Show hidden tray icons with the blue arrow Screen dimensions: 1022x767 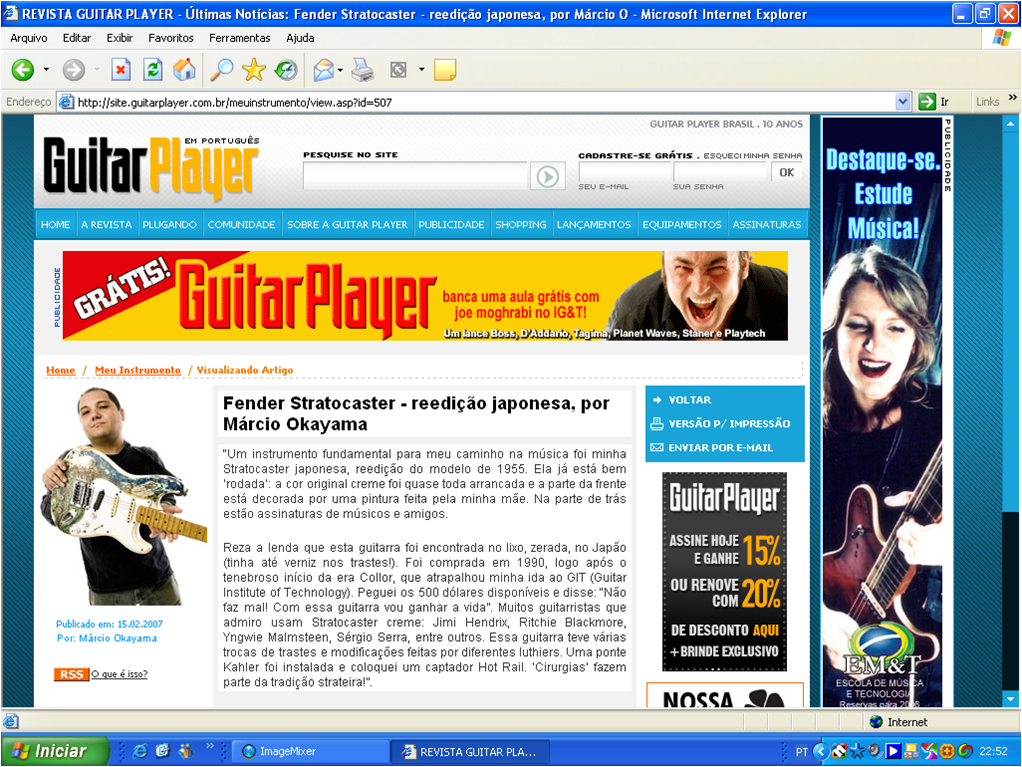(x=821, y=751)
